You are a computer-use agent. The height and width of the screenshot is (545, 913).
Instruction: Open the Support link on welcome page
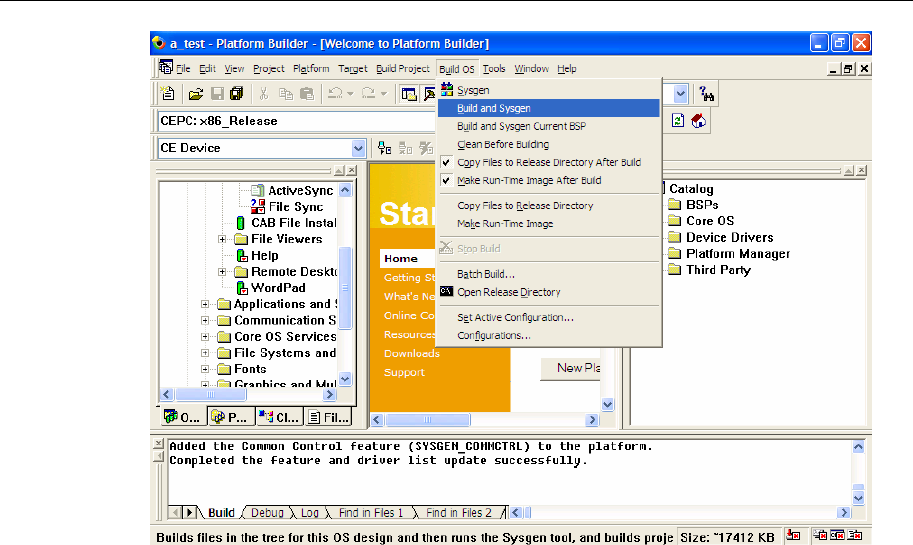404,373
